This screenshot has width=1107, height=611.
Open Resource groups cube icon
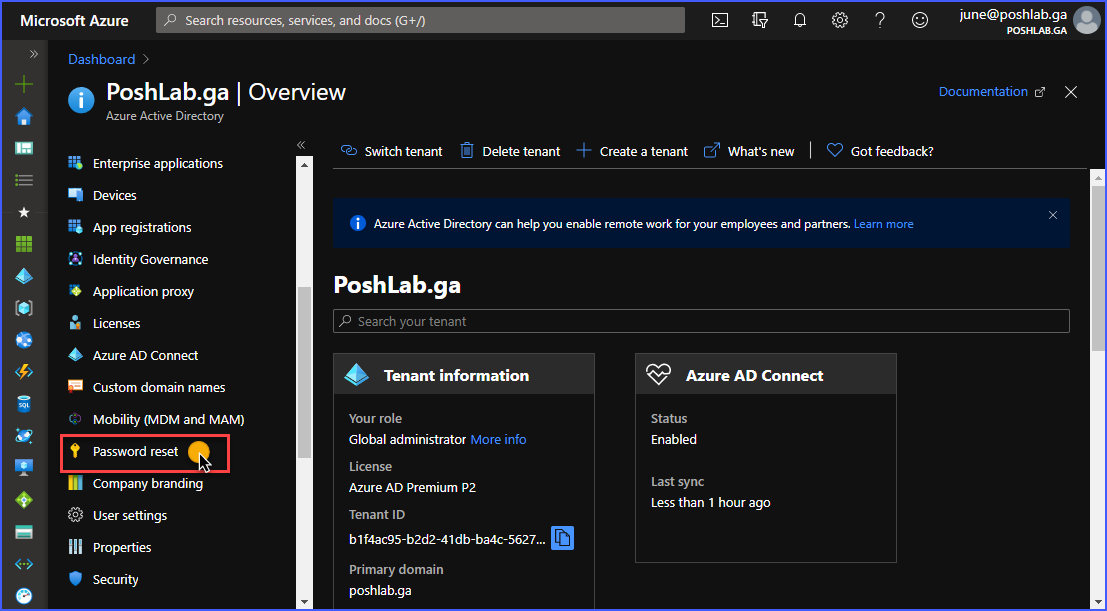pyautogui.click(x=24, y=308)
